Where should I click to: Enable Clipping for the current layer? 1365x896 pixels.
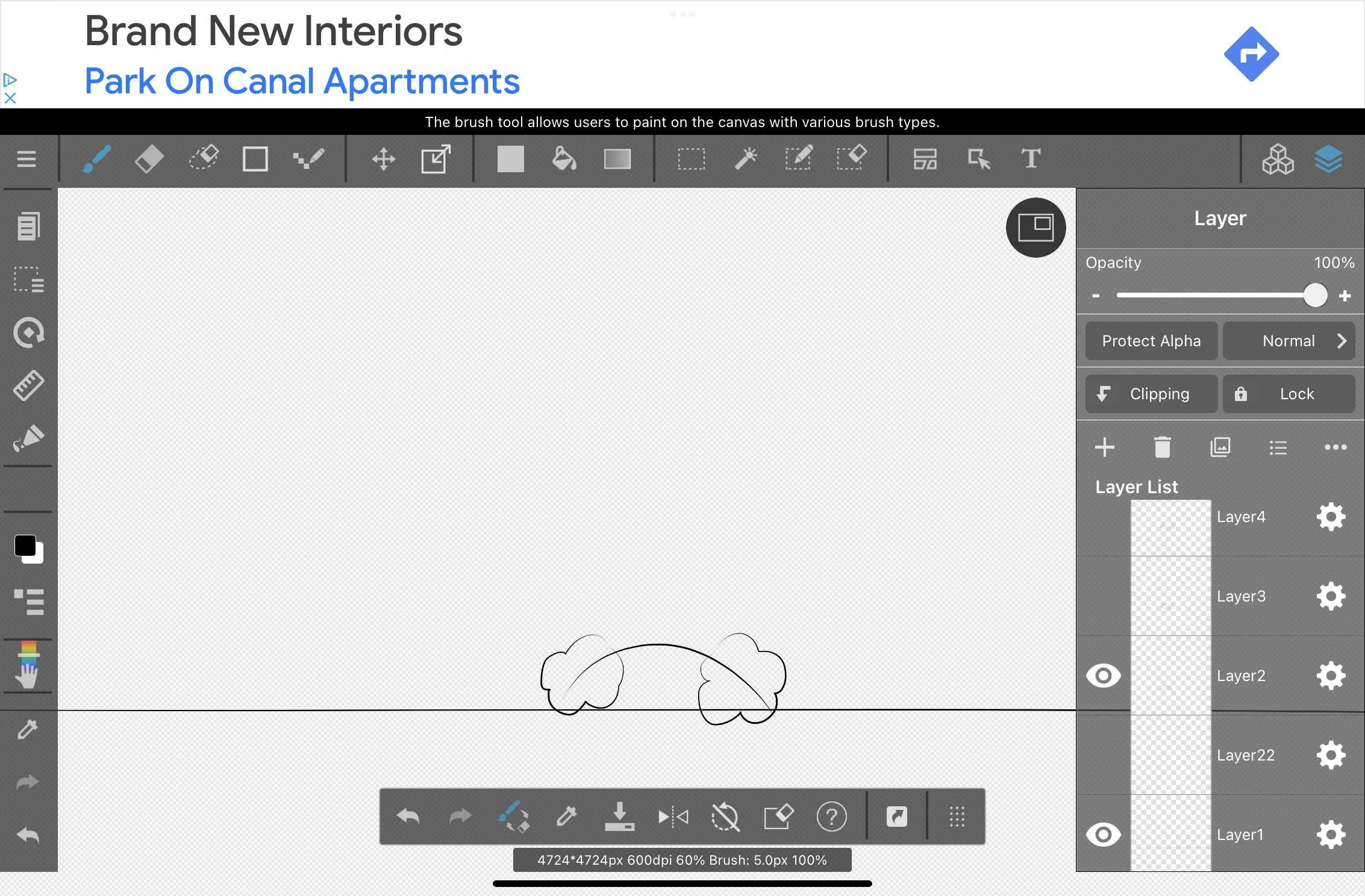click(x=1150, y=394)
